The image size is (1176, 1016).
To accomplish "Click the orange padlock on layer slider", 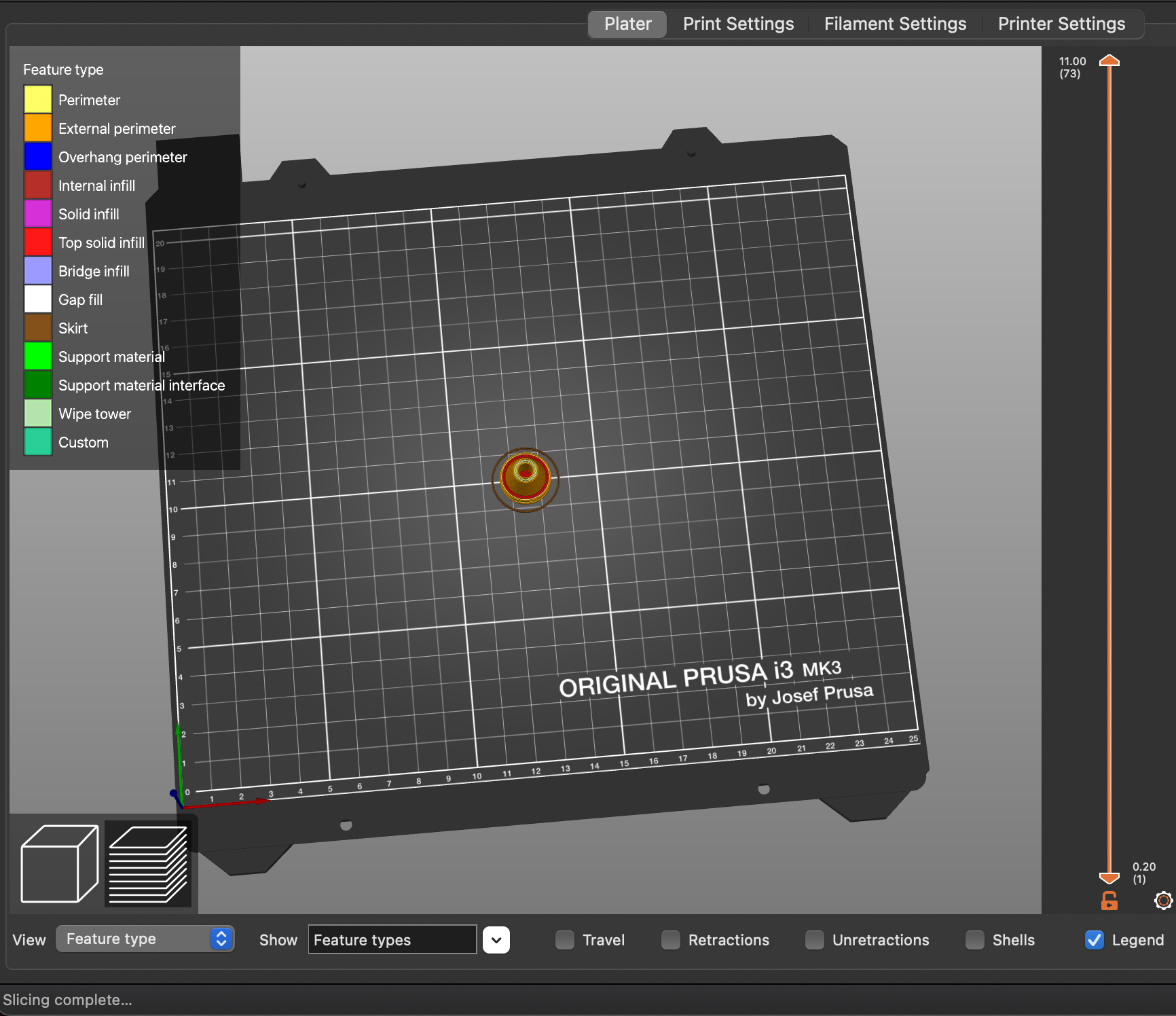I will point(1109,901).
